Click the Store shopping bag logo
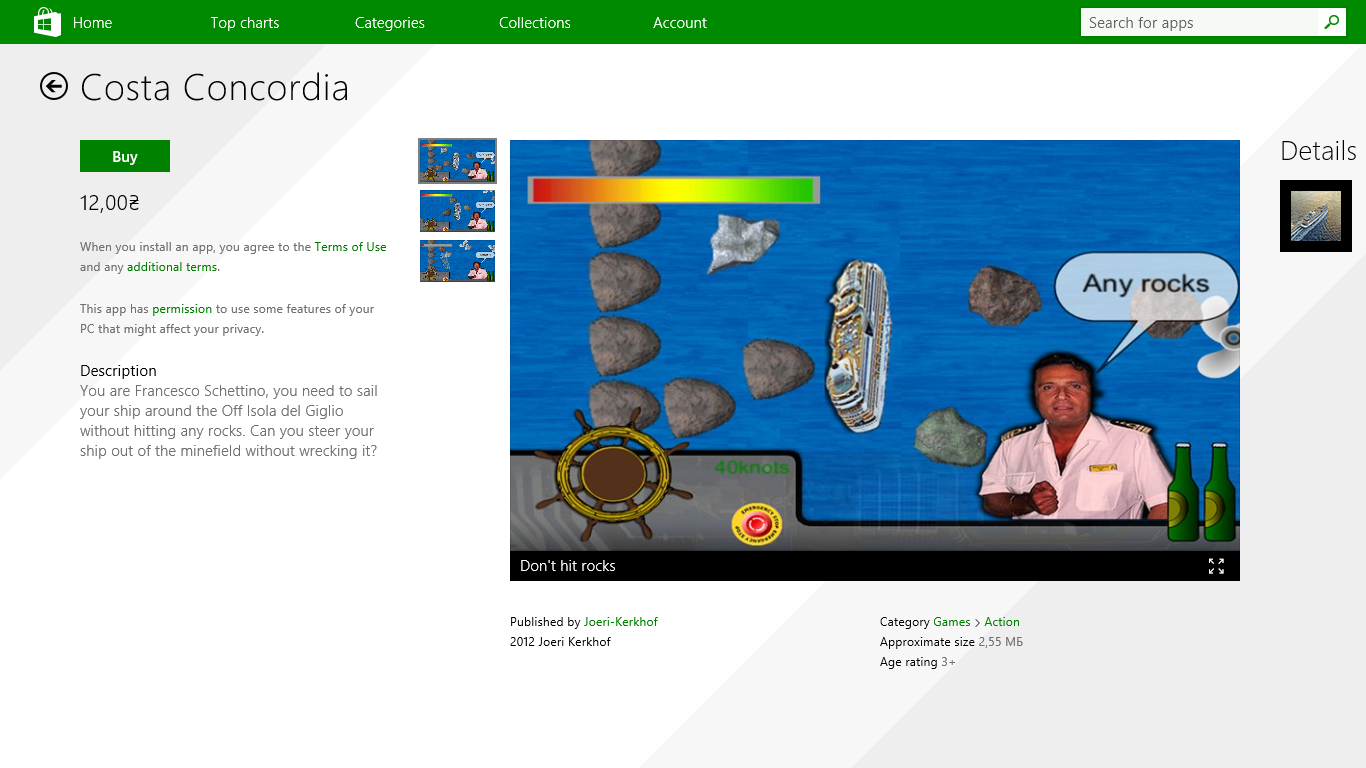Image resolution: width=1366 pixels, height=768 pixels. tap(47, 22)
